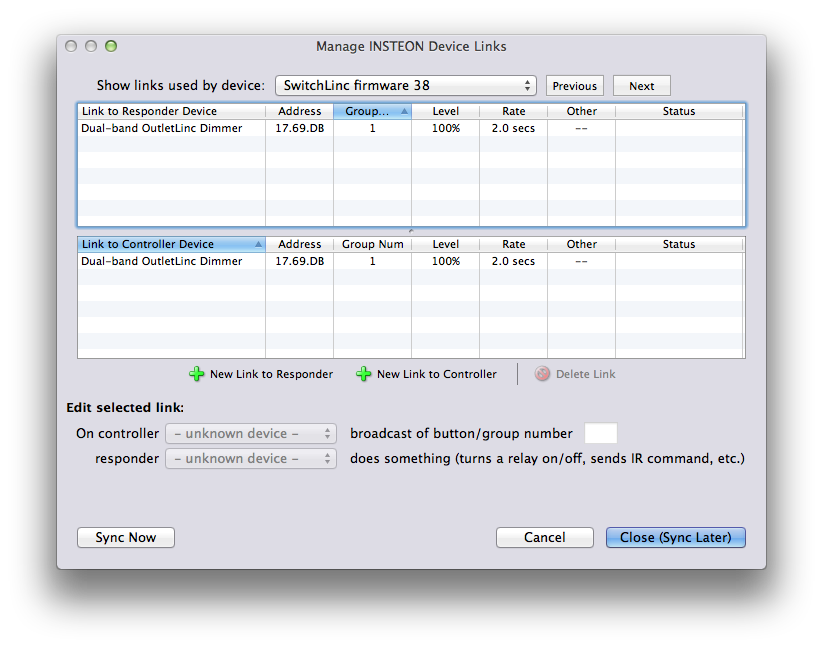Open the SwitchLinc firmware 38 device dropdown
The height and width of the screenshot is (648, 823).
pyautogui.click(x=405, y=86)
